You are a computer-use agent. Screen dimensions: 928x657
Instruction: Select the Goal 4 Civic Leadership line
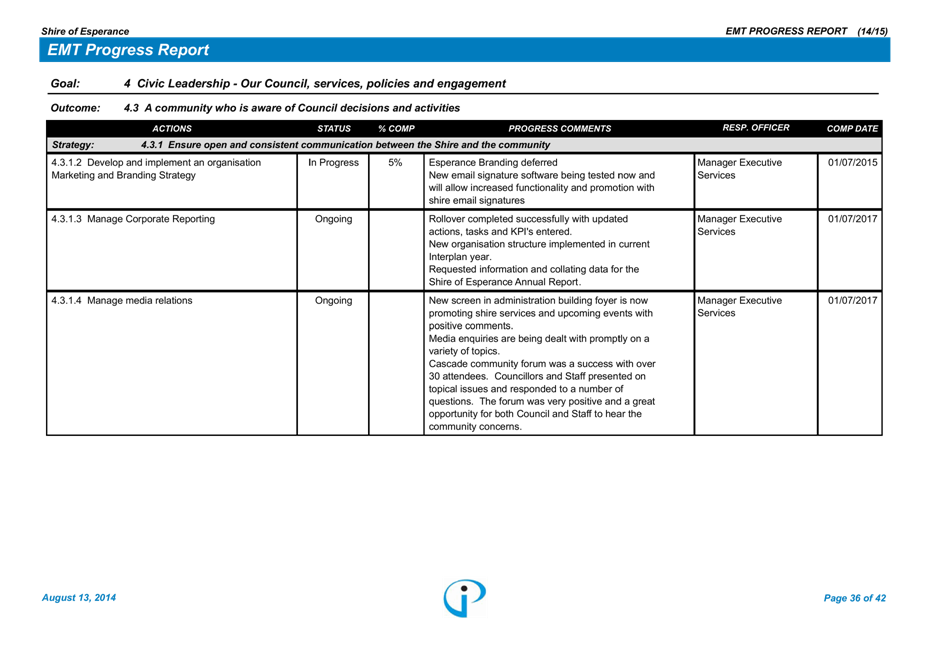(278, 83)
